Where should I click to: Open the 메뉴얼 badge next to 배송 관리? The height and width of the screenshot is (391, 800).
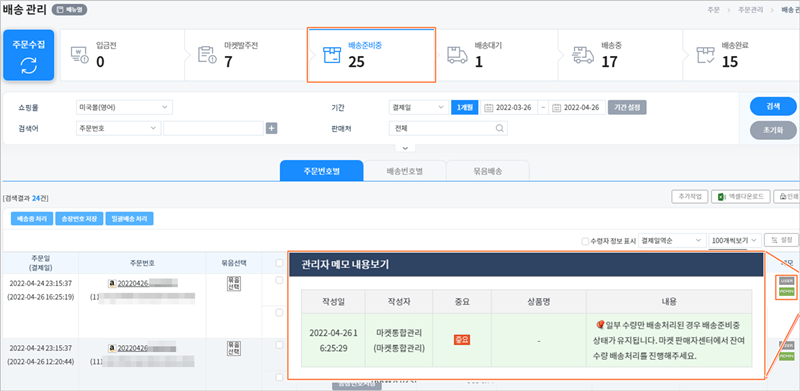point(69,10)
